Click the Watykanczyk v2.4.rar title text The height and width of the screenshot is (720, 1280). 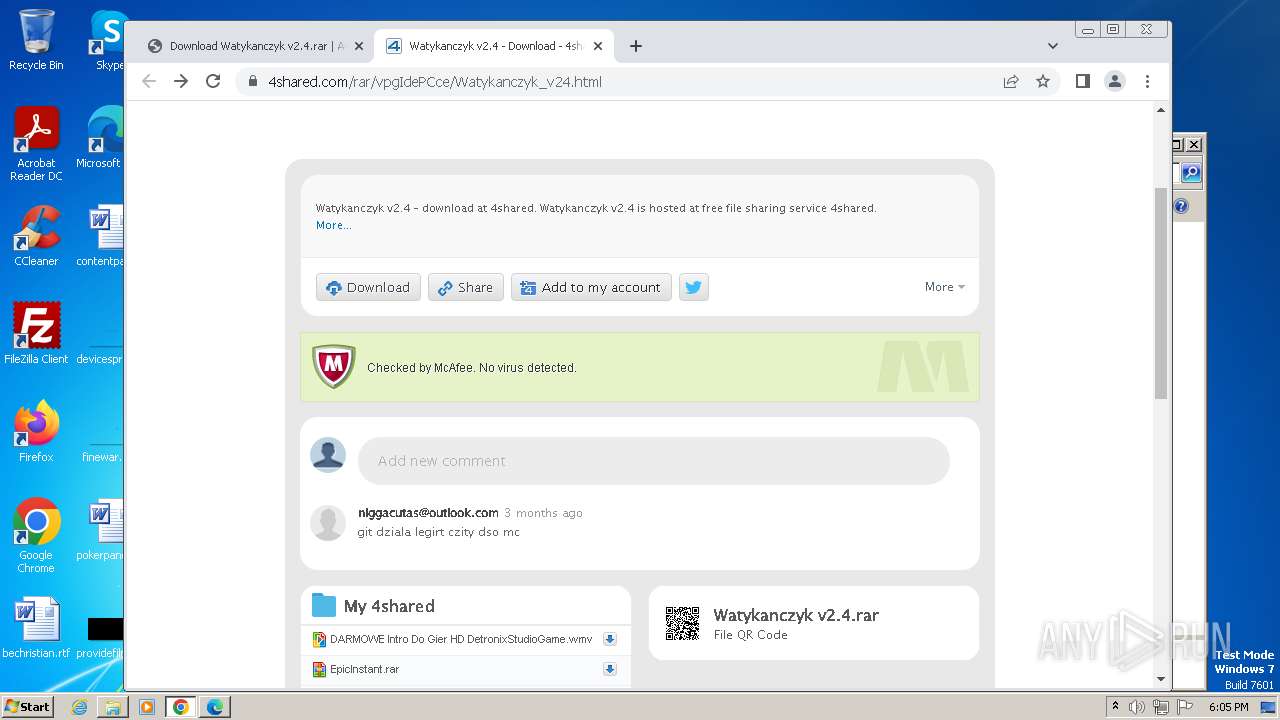click(796, 615)
